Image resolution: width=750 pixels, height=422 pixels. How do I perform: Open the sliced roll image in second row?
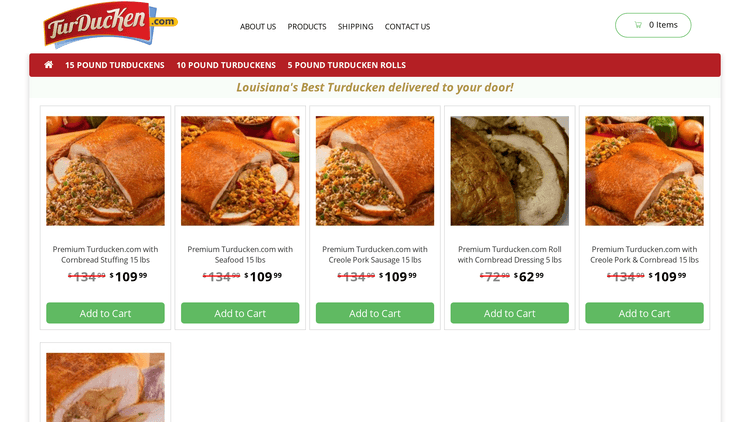tap(105, 388)
